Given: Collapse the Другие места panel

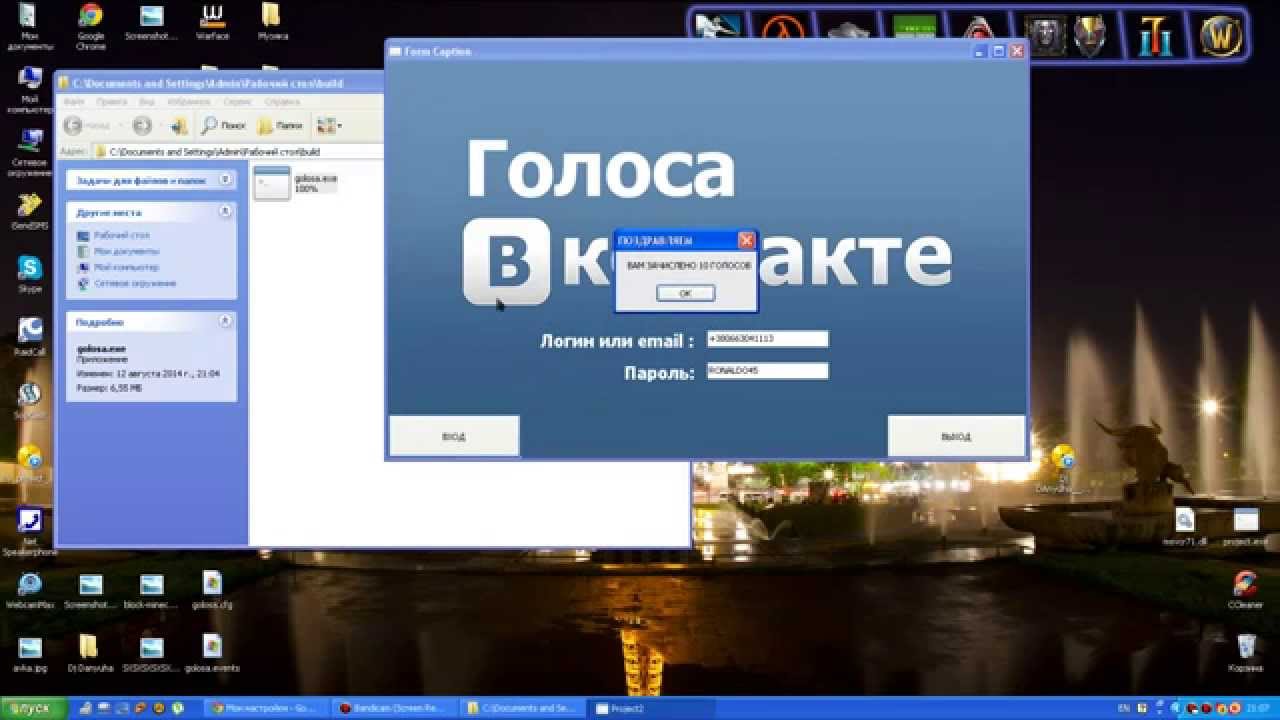Looking at the screenshot, I should tap(225, 212).
